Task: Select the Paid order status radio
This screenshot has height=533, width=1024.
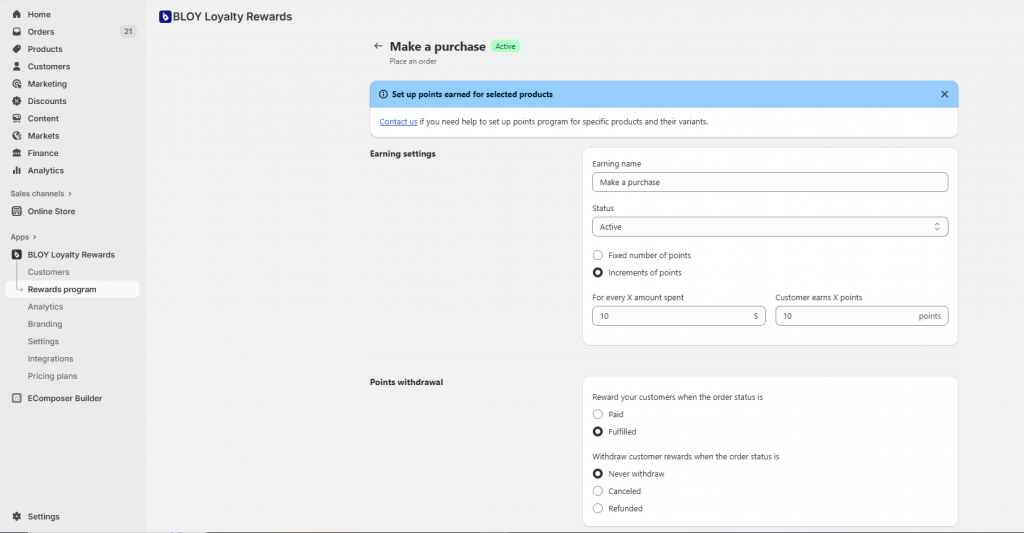Action: (598, 414)
